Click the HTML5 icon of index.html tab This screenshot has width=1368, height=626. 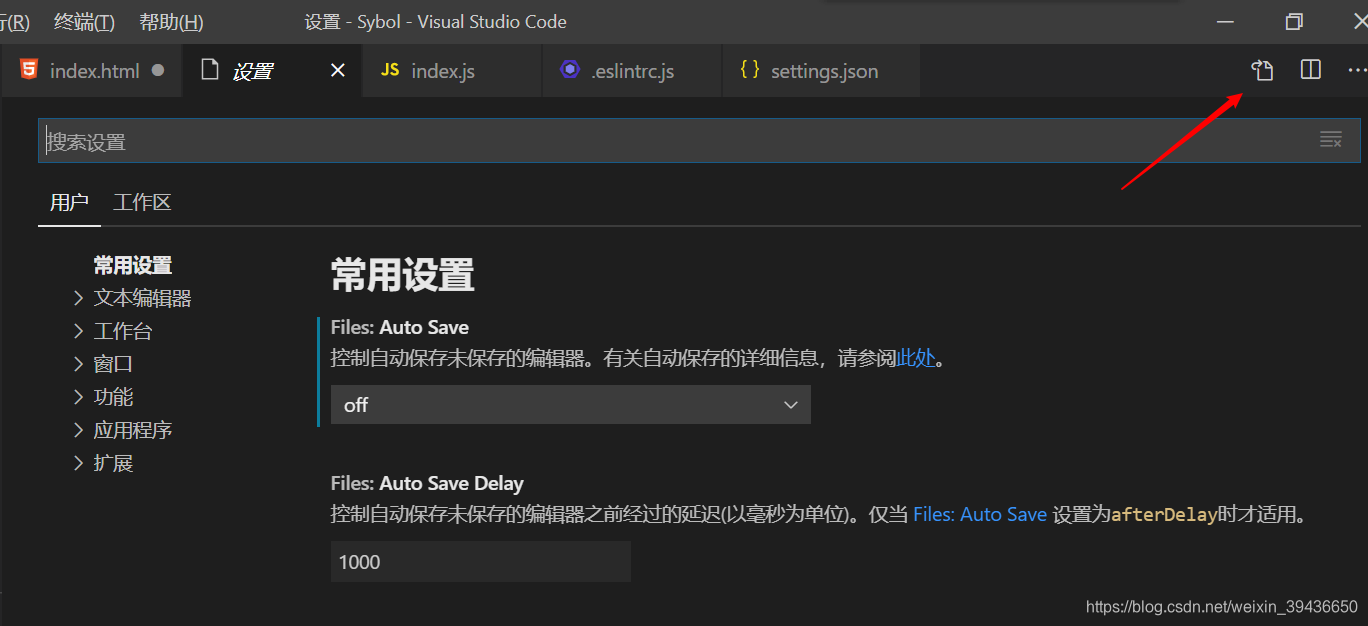point(29,70)
